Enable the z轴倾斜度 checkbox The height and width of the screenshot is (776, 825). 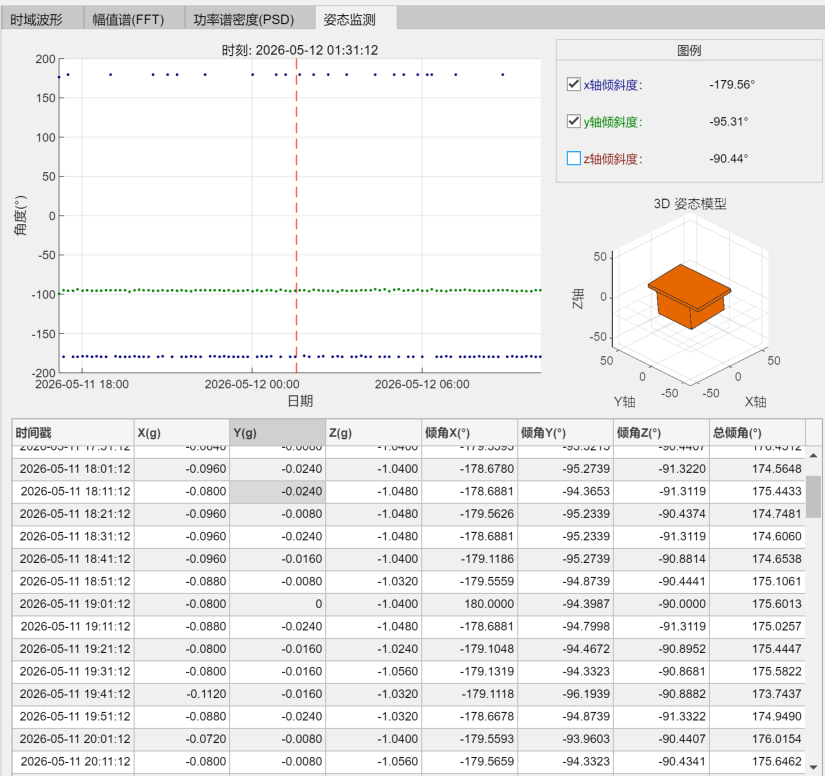pos(574,158)
